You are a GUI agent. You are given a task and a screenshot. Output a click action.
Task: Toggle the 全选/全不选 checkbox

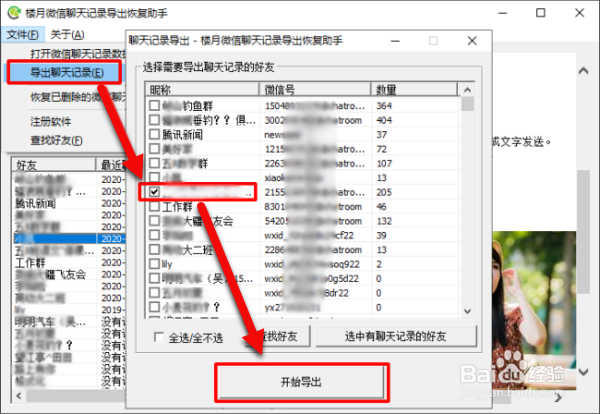[x=159, y=337]
